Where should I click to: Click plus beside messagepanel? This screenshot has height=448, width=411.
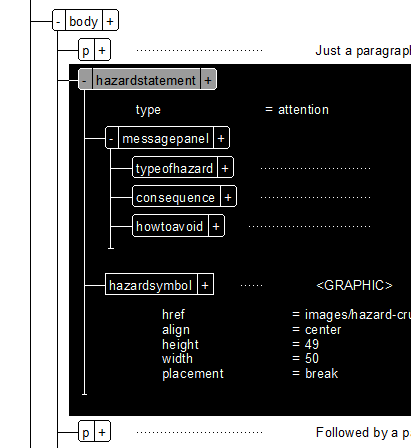[x=221, y=138]
